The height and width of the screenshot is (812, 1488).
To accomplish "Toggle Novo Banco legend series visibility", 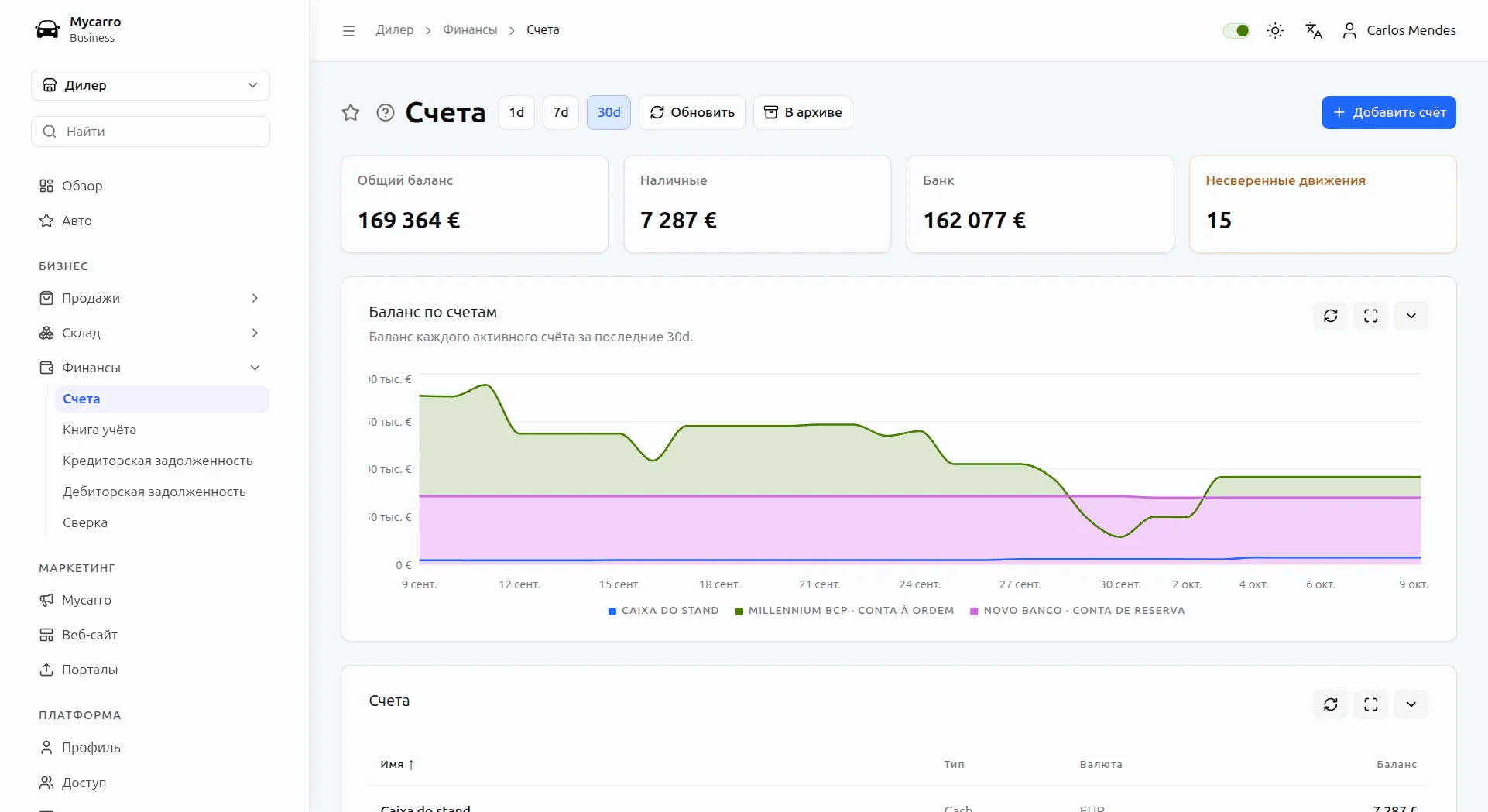I will (1078, 611).
